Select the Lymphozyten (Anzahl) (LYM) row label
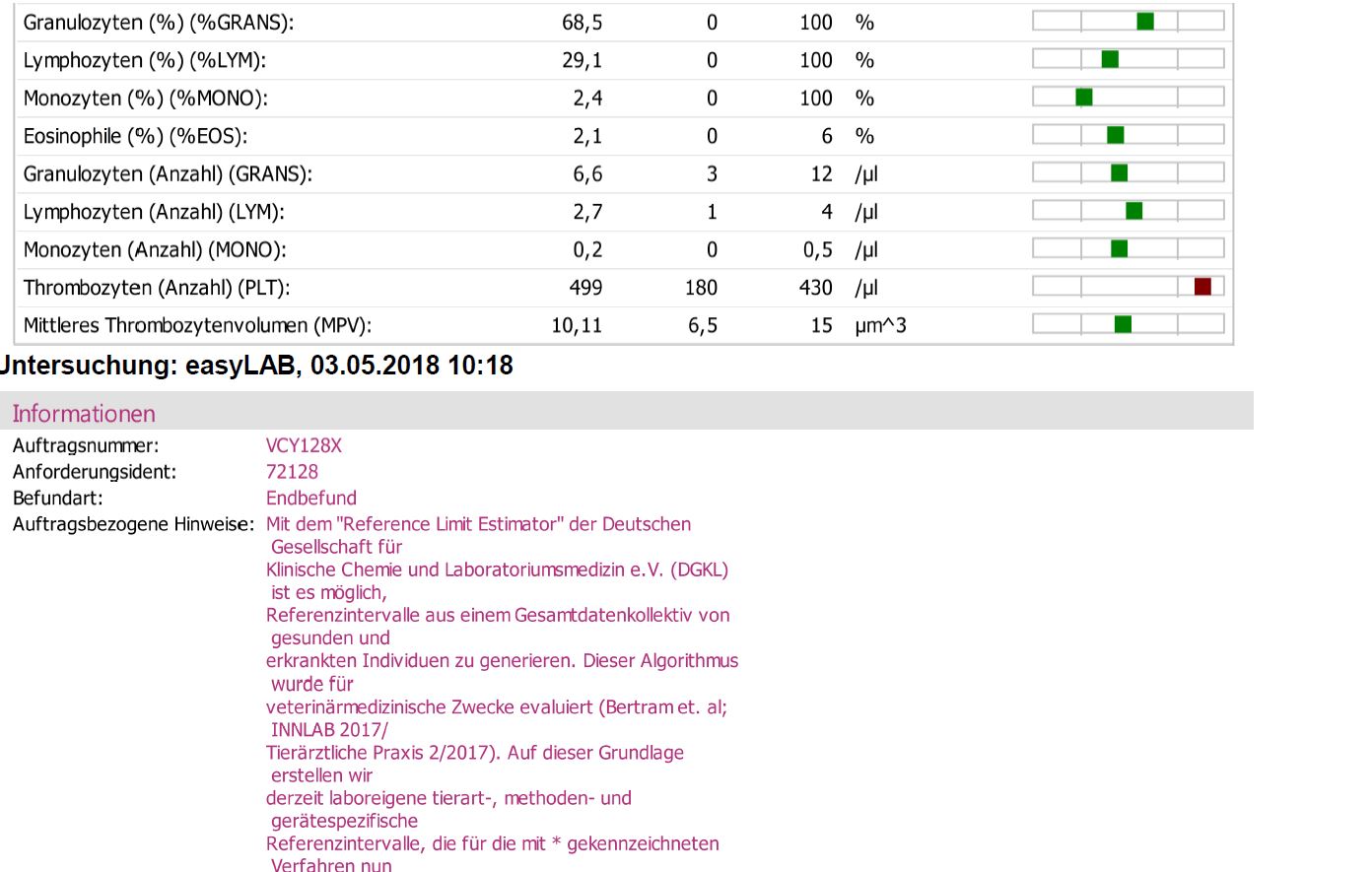The width and height of the screenshot is (1372, 872). pyautogui.click(x=154, y=213)
